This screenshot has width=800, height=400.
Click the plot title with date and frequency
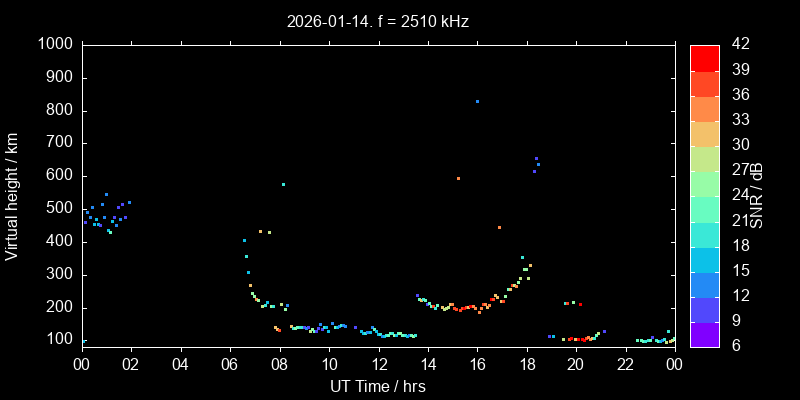click(377, 21)
